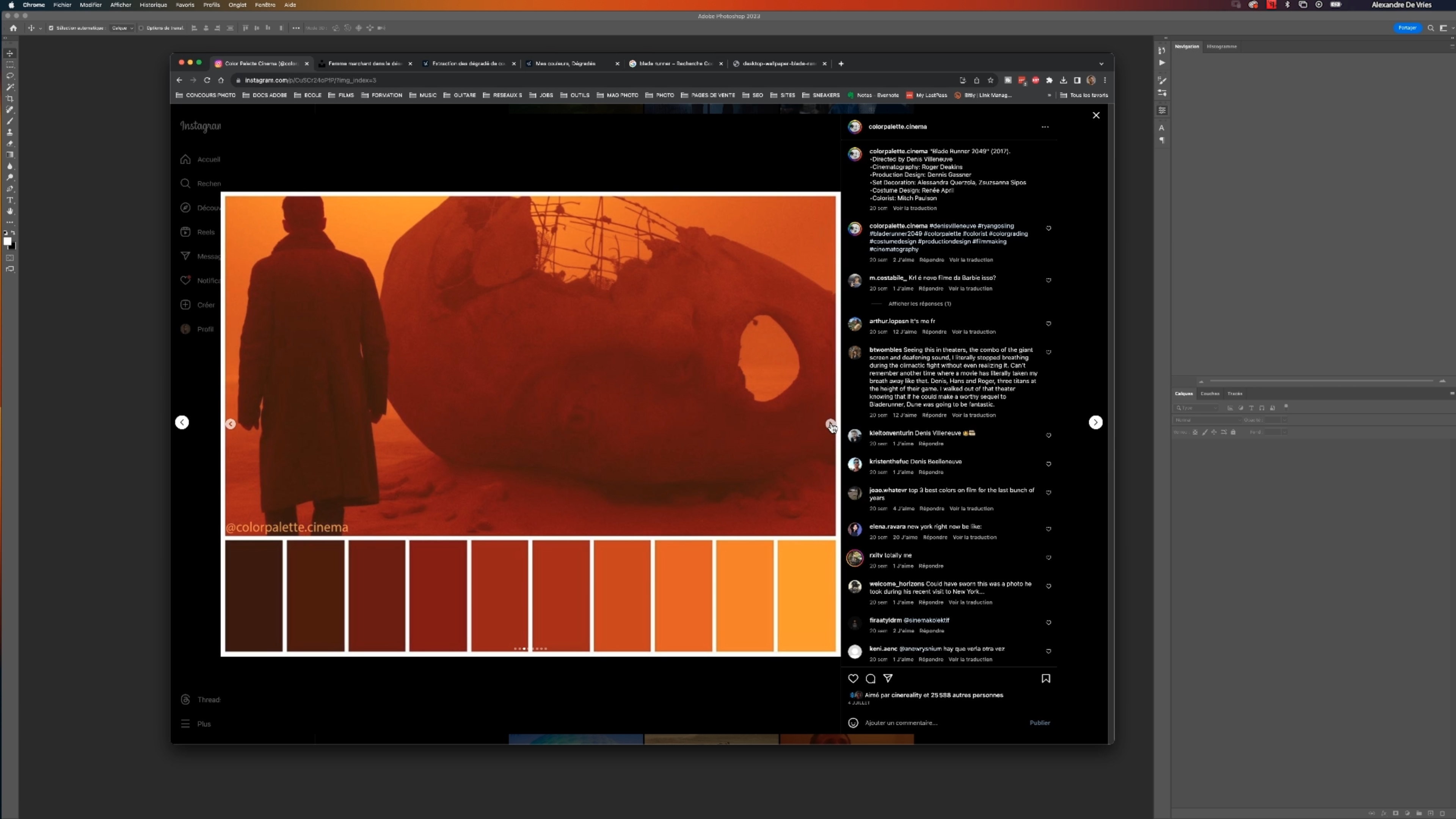Select the Type tool

[9, 200]
